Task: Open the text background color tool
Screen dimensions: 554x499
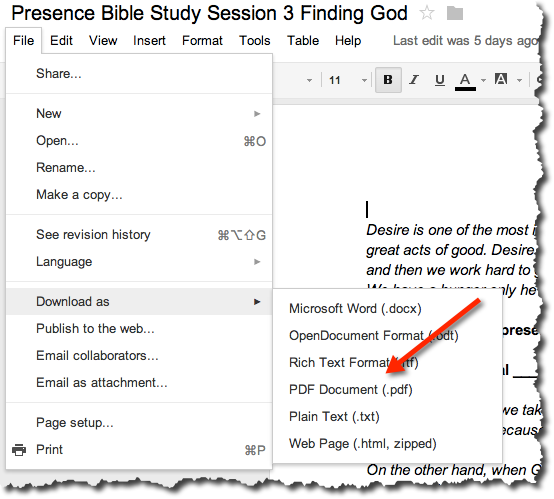Action: tap(501, 79)
